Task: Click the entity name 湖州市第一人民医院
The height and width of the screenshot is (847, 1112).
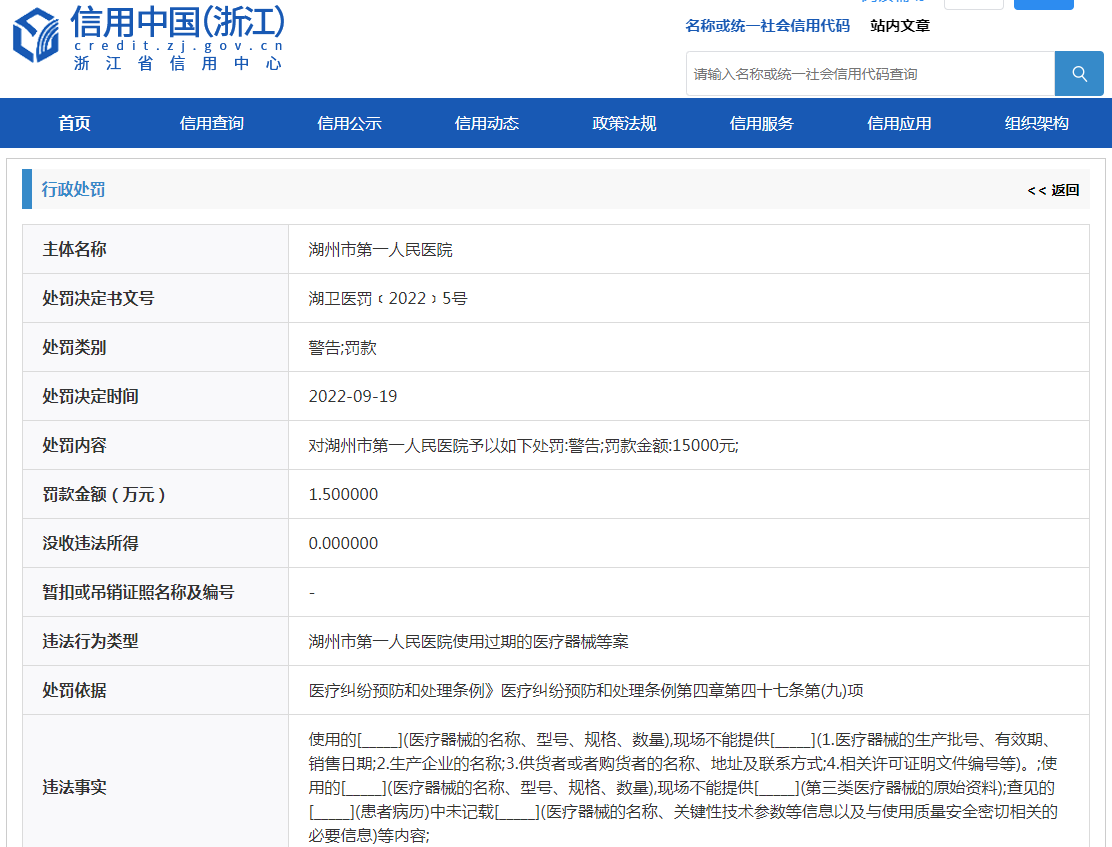Action: pos(381,250)
